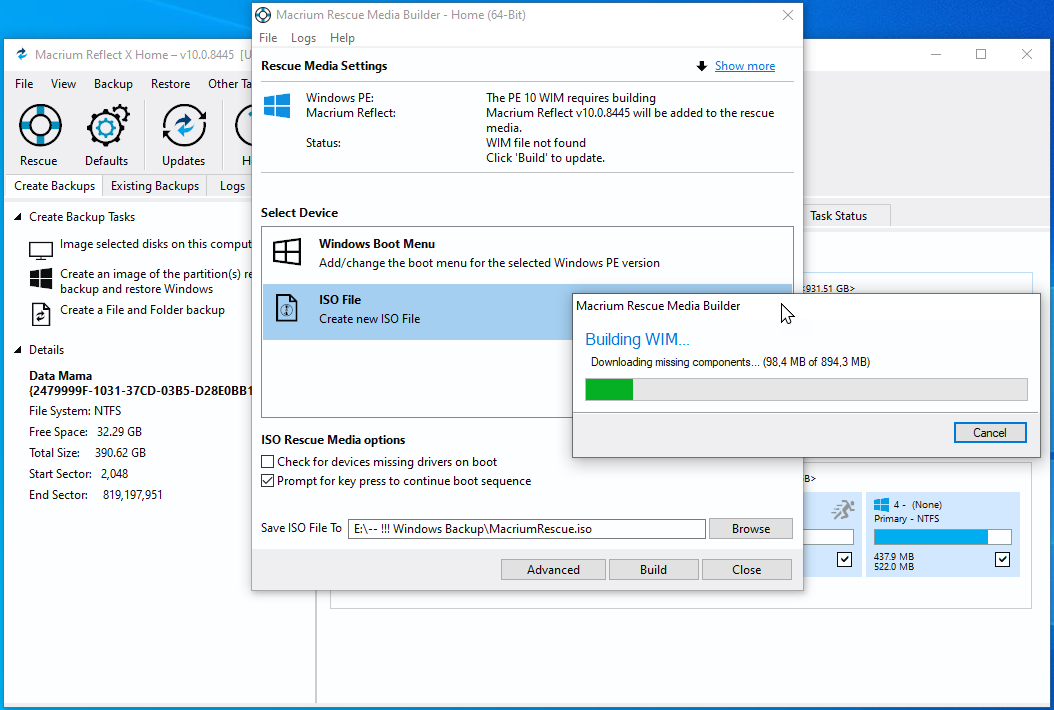1054x710 pixels.
Task: Open Restore menu in Macrium Reflect
Action: point(170,83)
